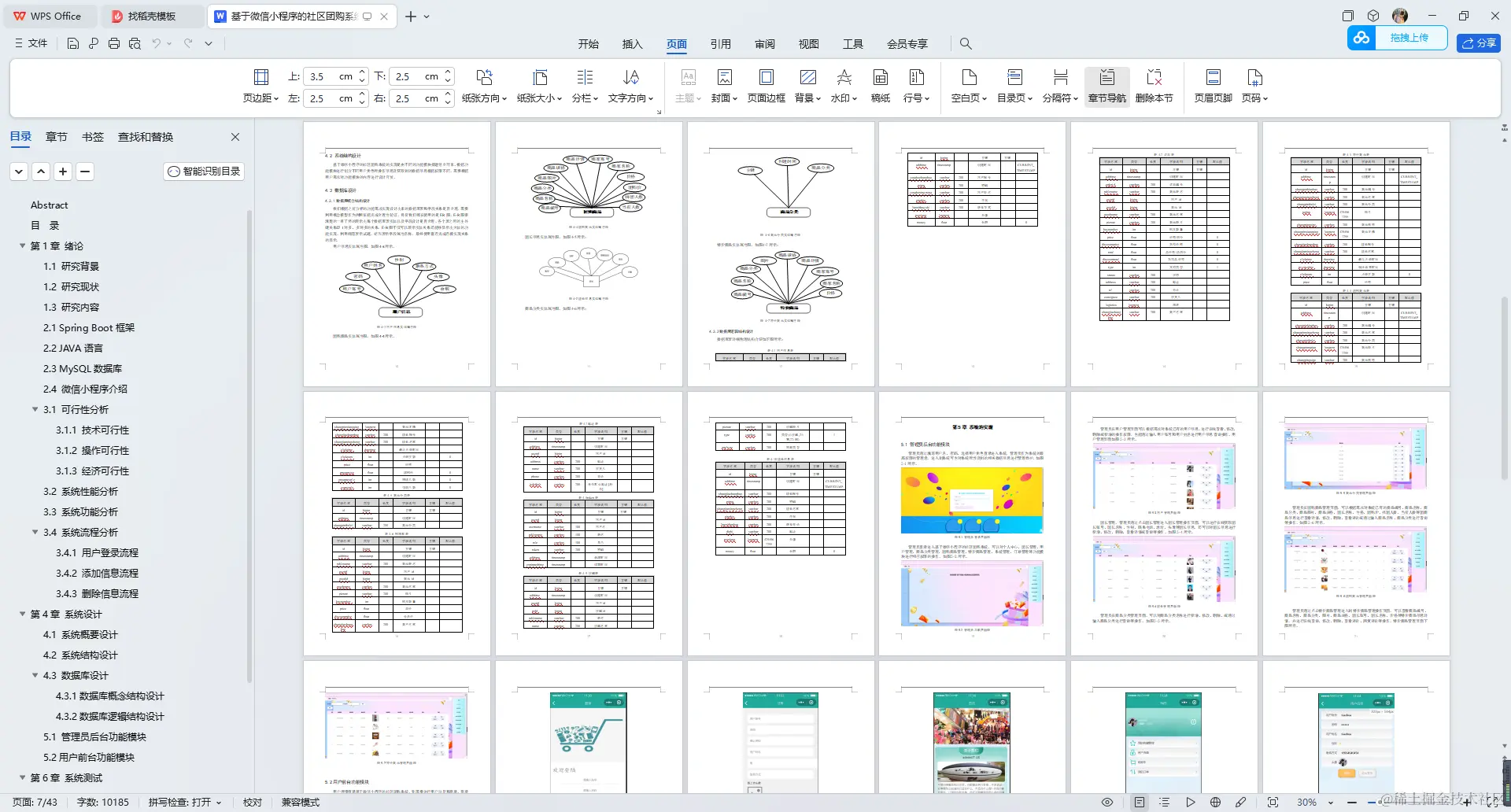Collapse the 3.4 系统流程分析 outline node
The width and height of the screenshot is (1511, 812).
click(x=35, y=533)
